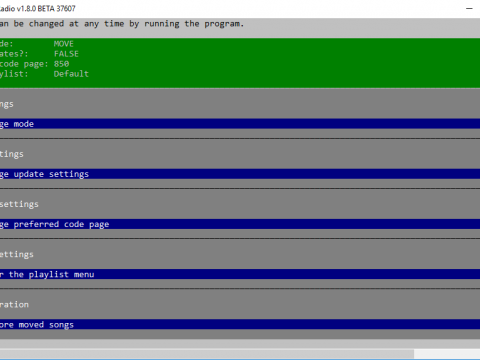Select 'ge preferred code page' option
This screenshot has height=360, width=480.
click(240, 224)
